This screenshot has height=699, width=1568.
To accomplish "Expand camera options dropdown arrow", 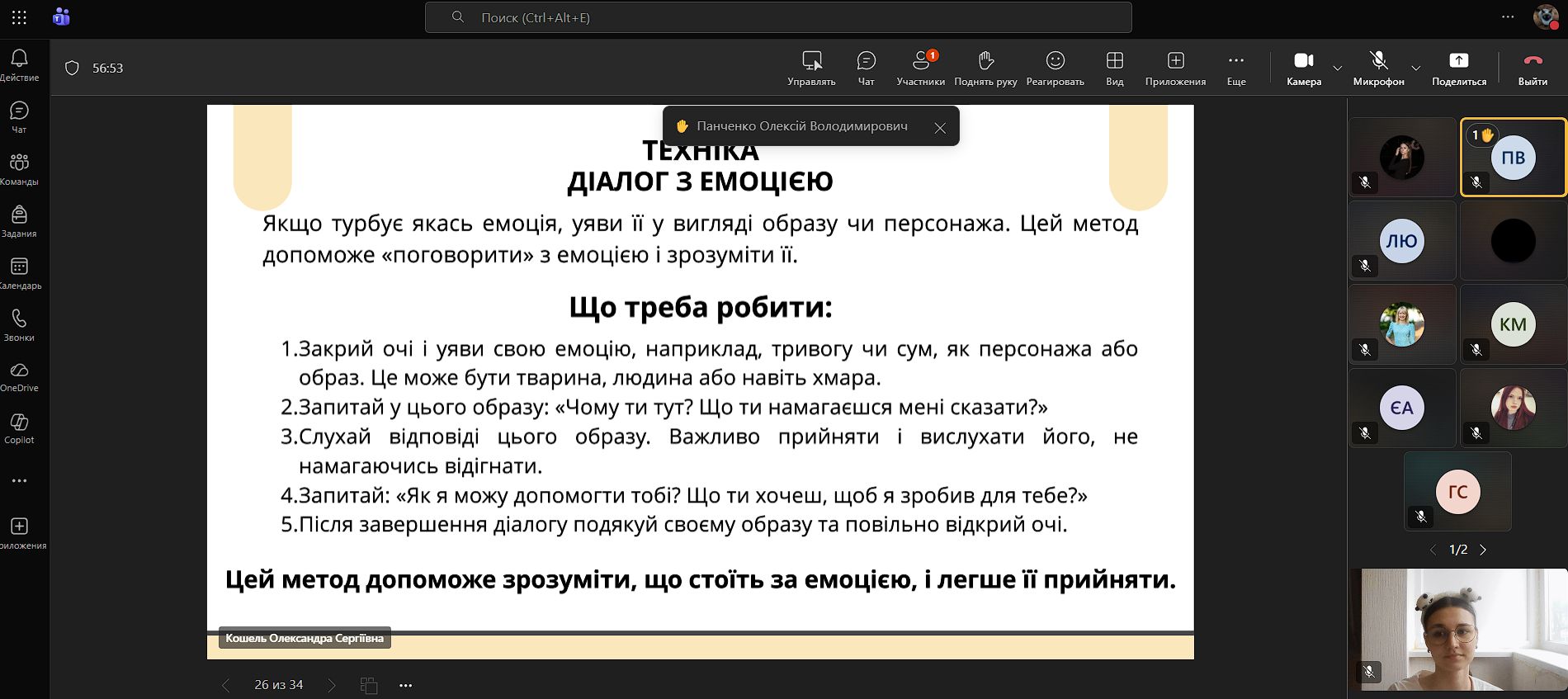I will click(1338, 68).
